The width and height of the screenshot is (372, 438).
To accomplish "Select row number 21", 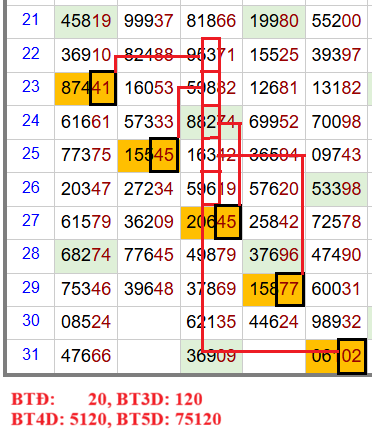I will coord(31,20).
